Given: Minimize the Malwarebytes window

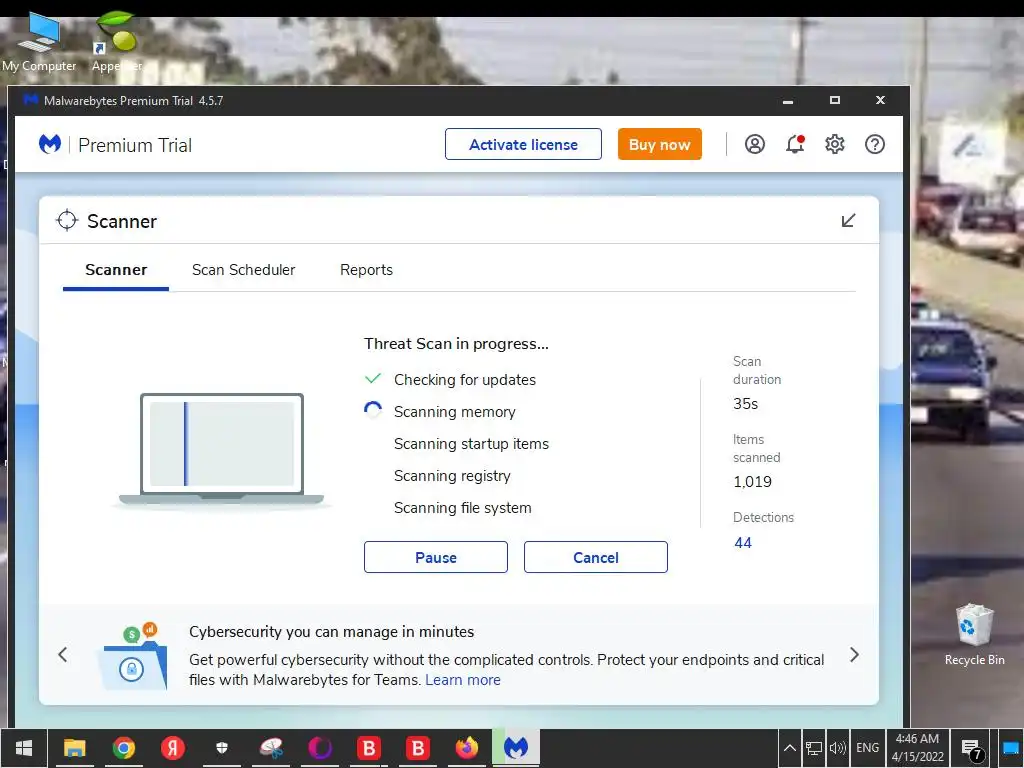Looking at the screenshot, I should pos(788,101).
